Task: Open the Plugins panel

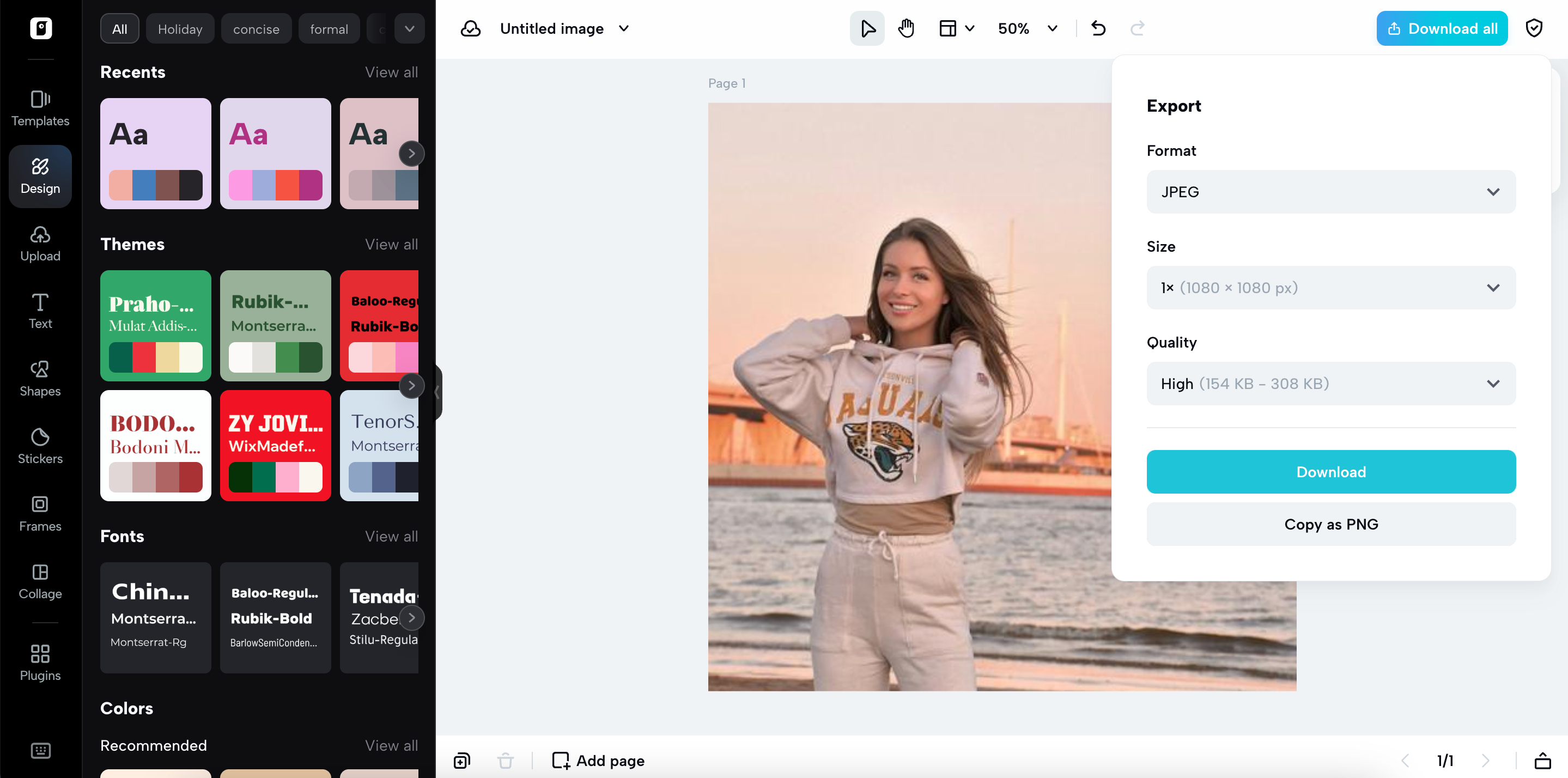Action: coord(40,662)
